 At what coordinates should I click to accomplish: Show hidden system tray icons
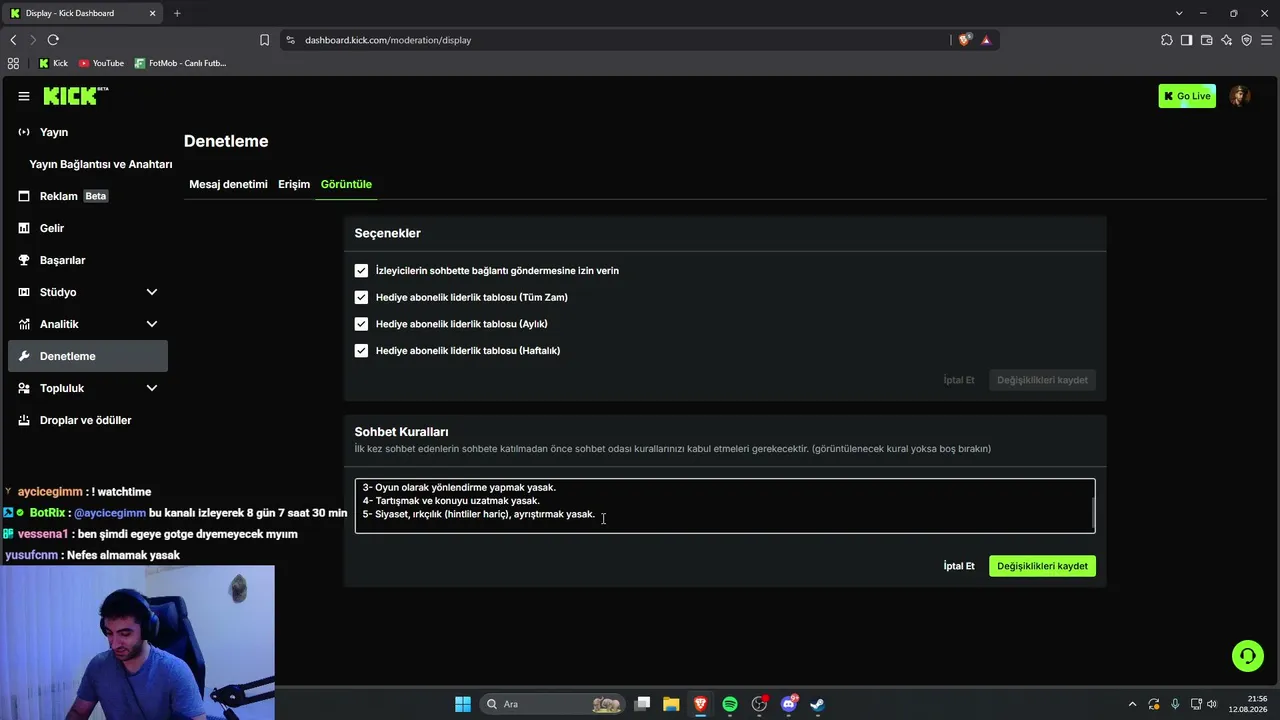[1132, 704]
